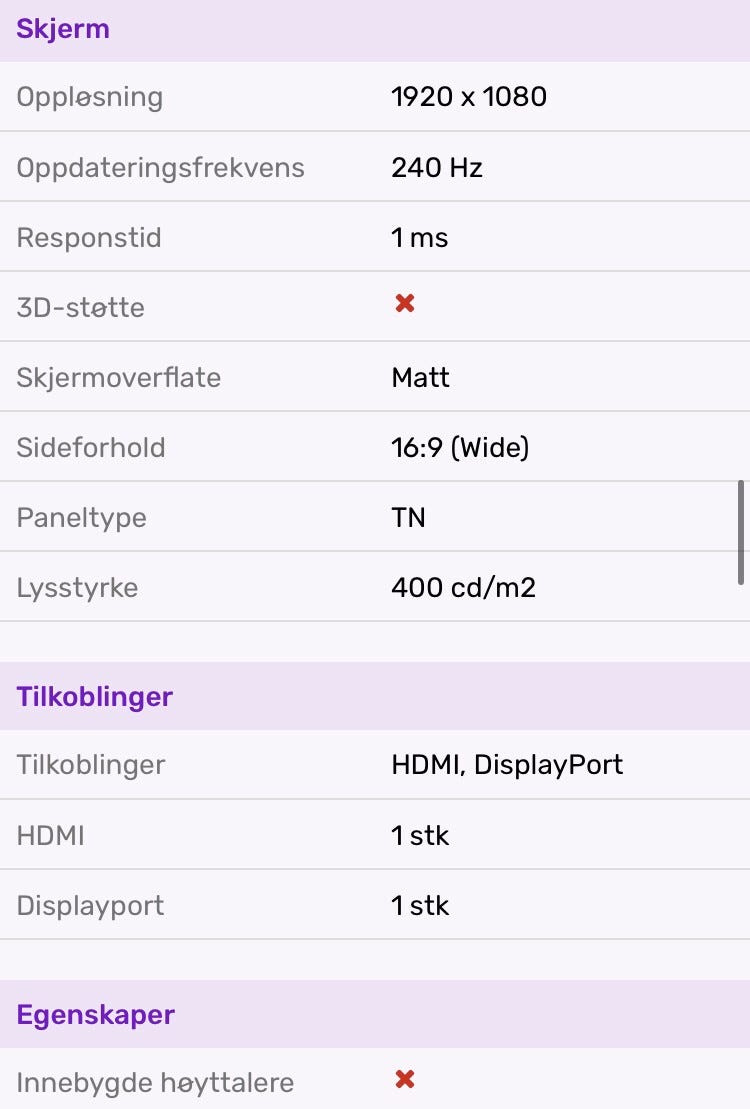Select the Responstid label
Screen dimensions: 750x1109
point(89,238)
